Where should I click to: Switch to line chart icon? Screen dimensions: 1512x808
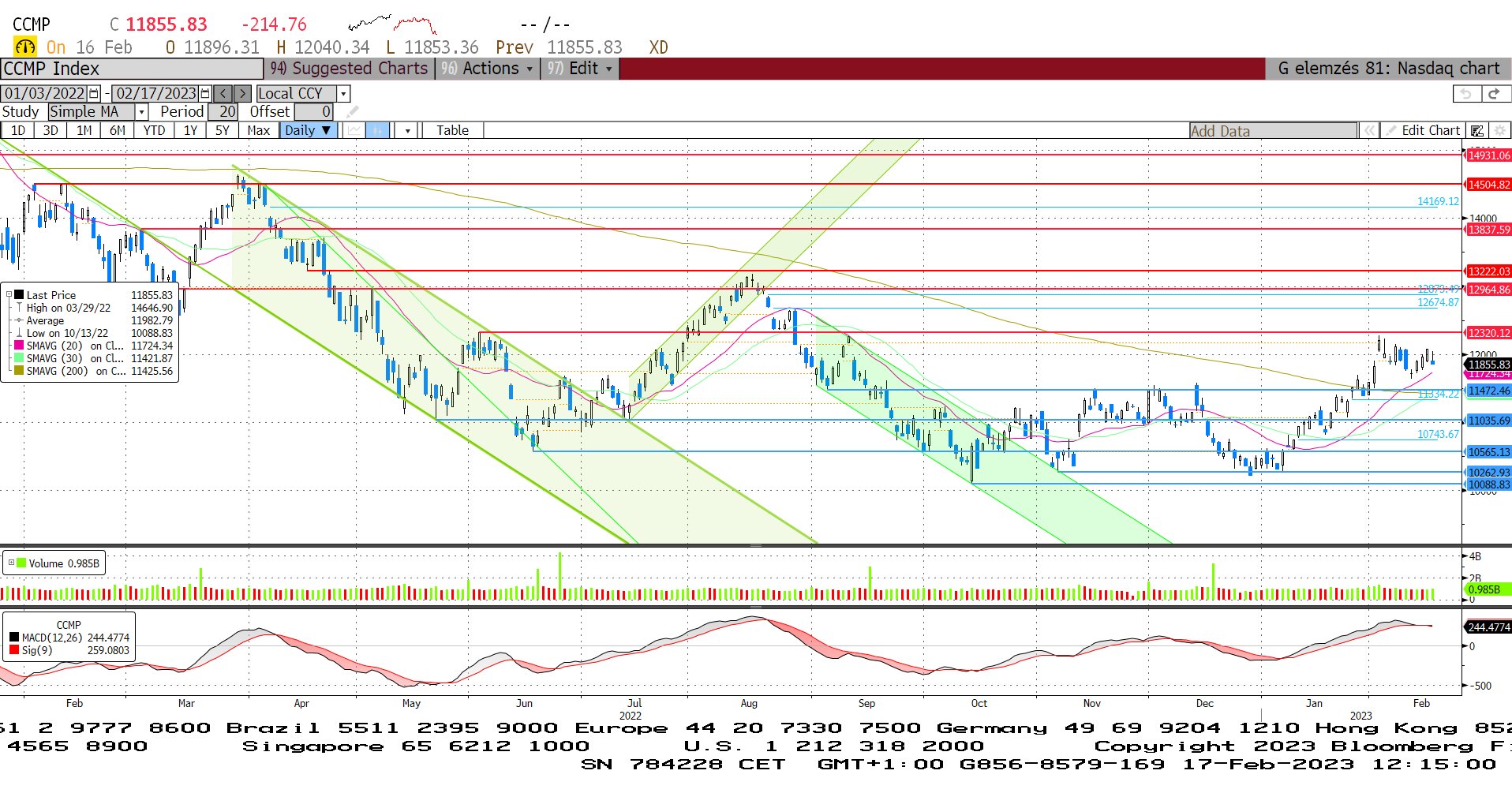(354, 130)
